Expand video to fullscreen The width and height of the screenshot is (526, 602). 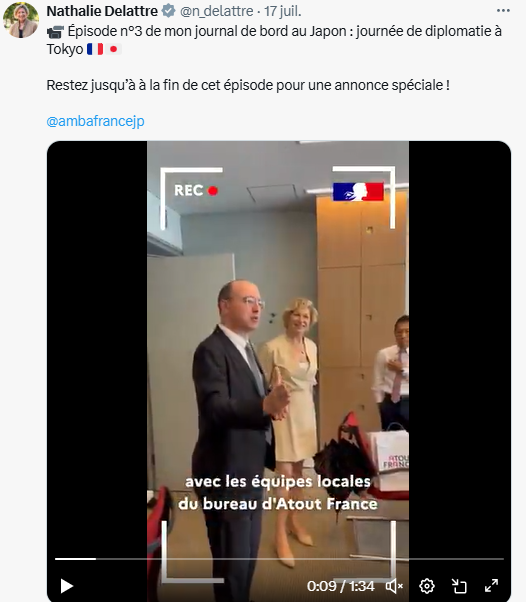[491, 586]
